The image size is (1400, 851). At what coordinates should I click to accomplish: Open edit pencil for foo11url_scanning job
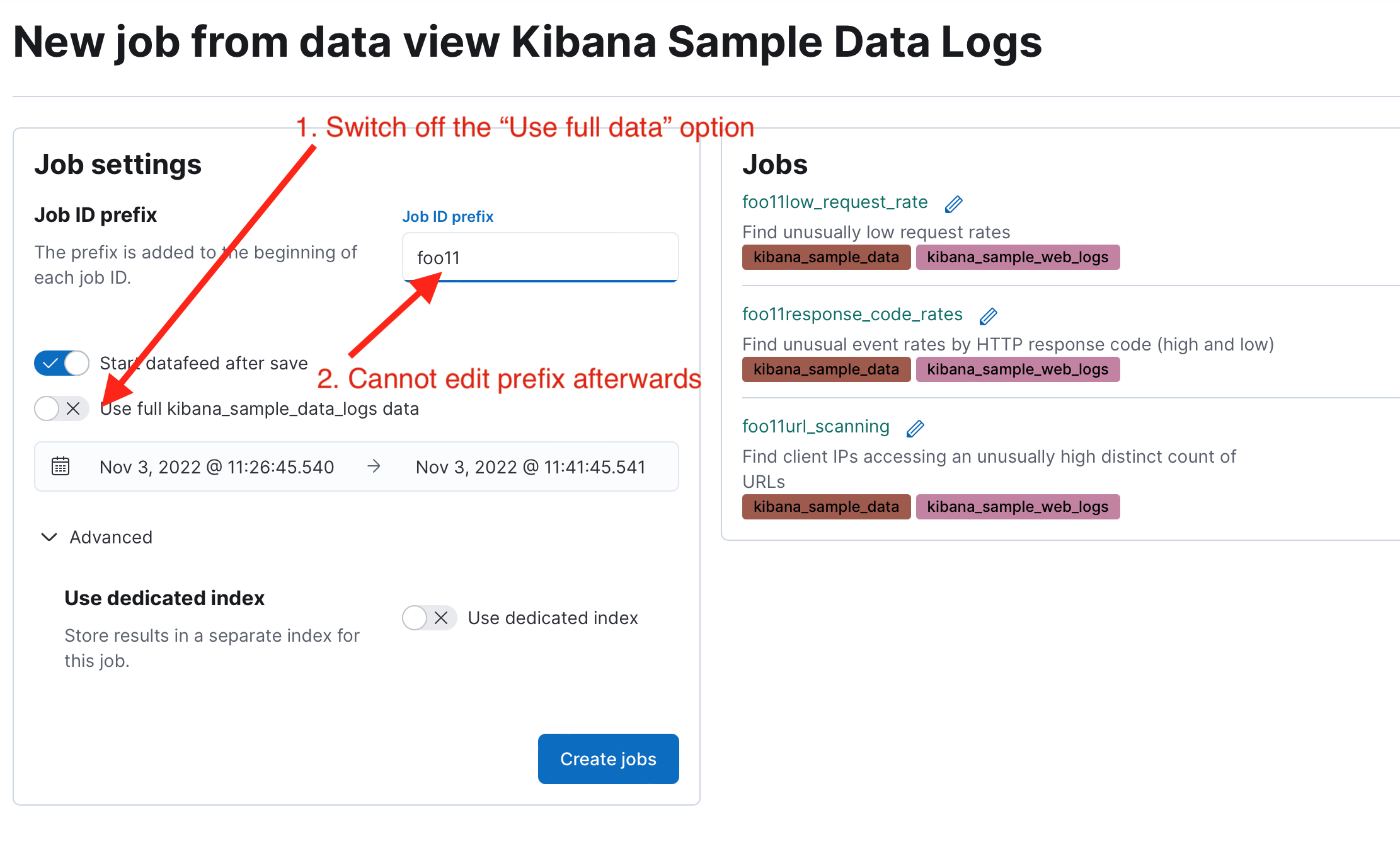[x=915, y=428]
